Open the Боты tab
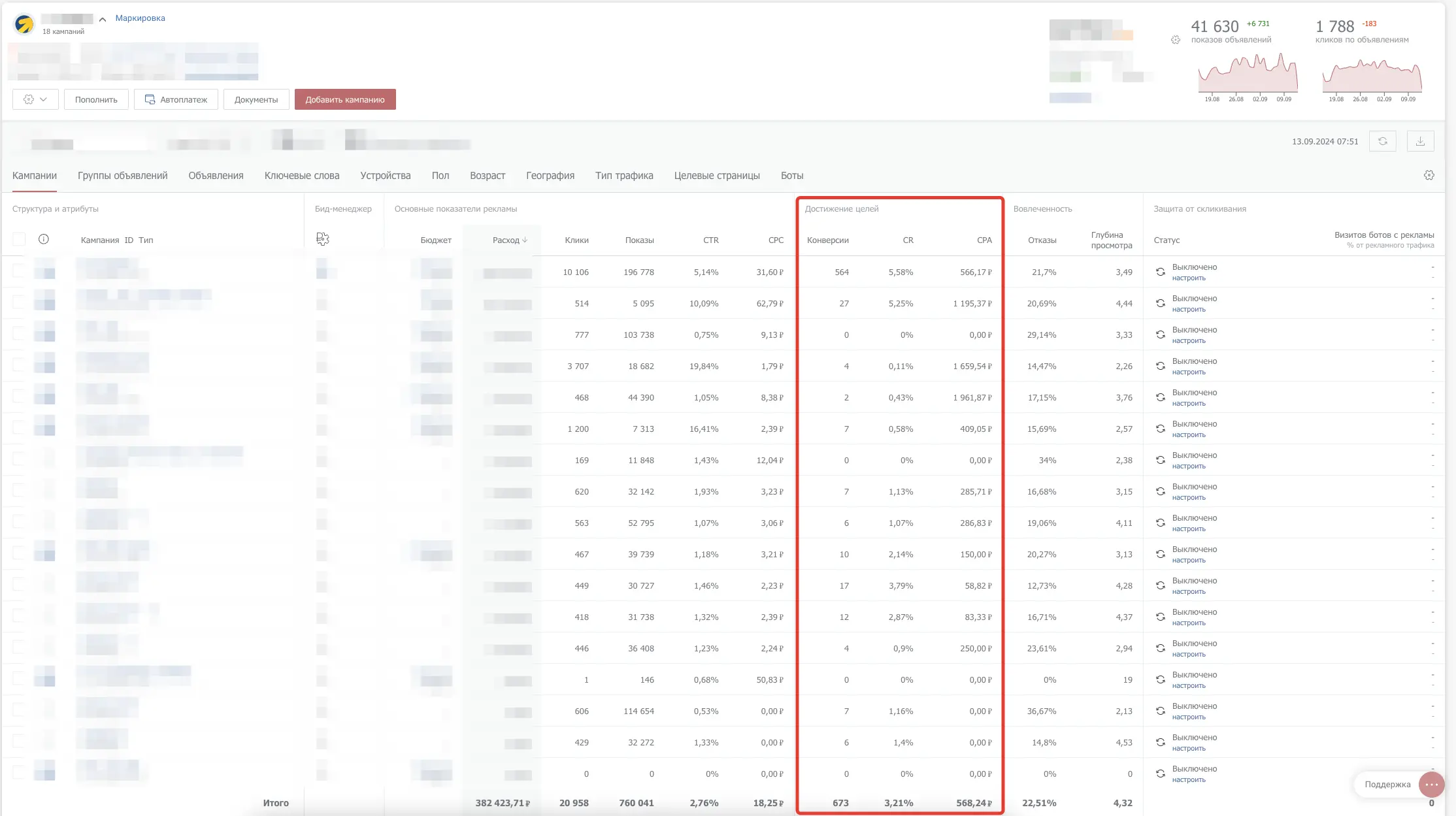Viewport: 1456px width, 816px height. point(792,176)
